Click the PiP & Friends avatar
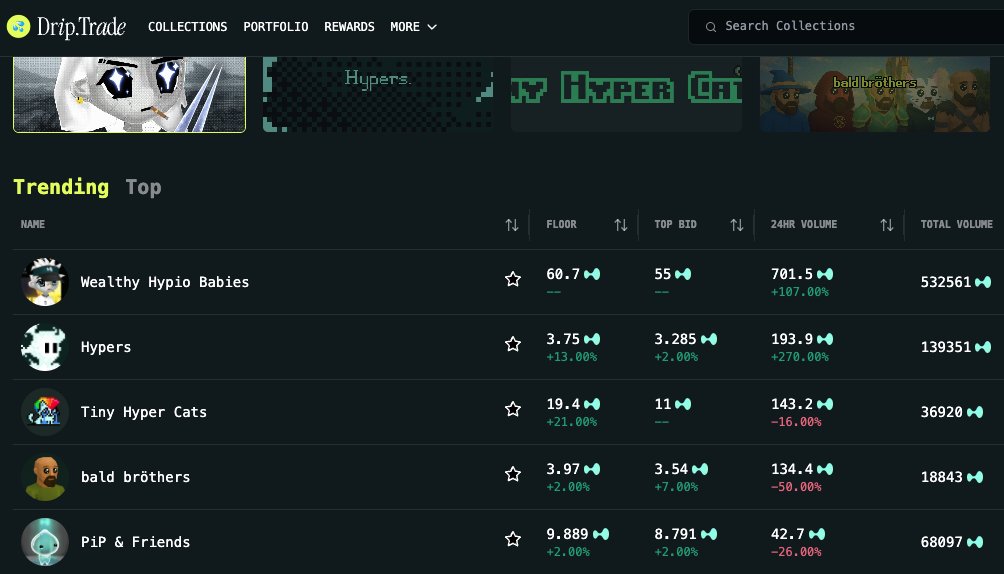1004x574 pixels. point(45,542)
